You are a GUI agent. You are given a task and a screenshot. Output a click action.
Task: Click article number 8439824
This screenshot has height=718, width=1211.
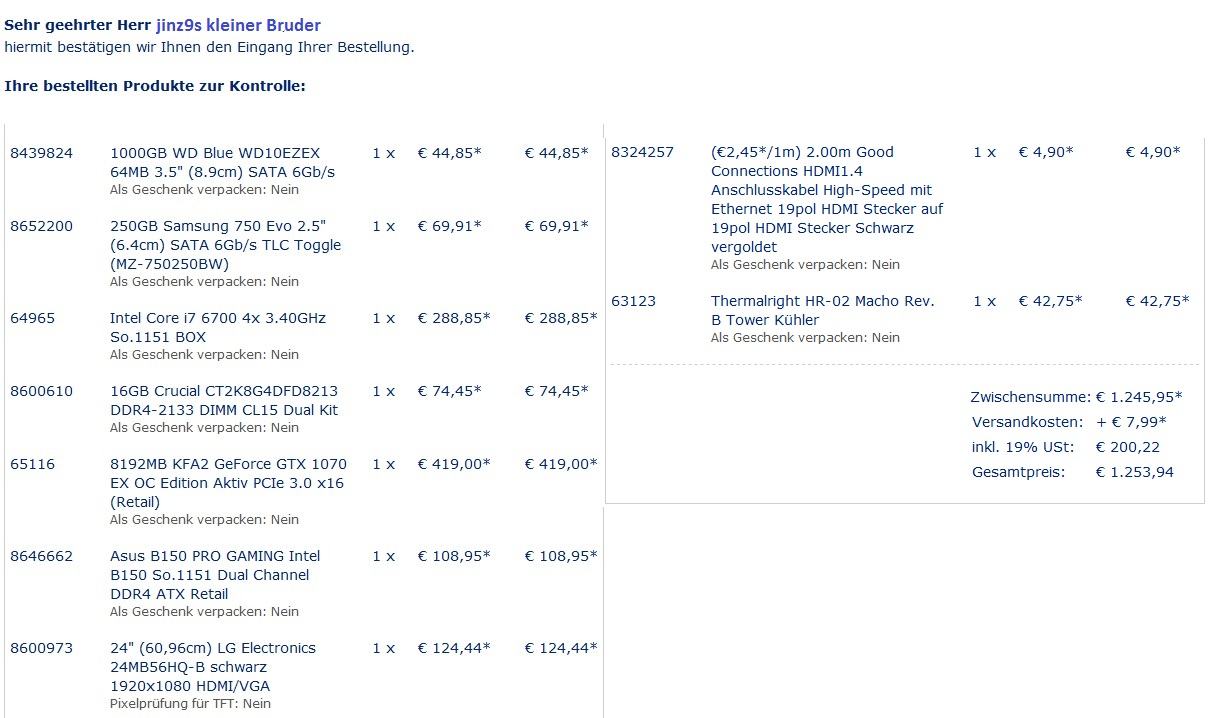coord(41,153)
